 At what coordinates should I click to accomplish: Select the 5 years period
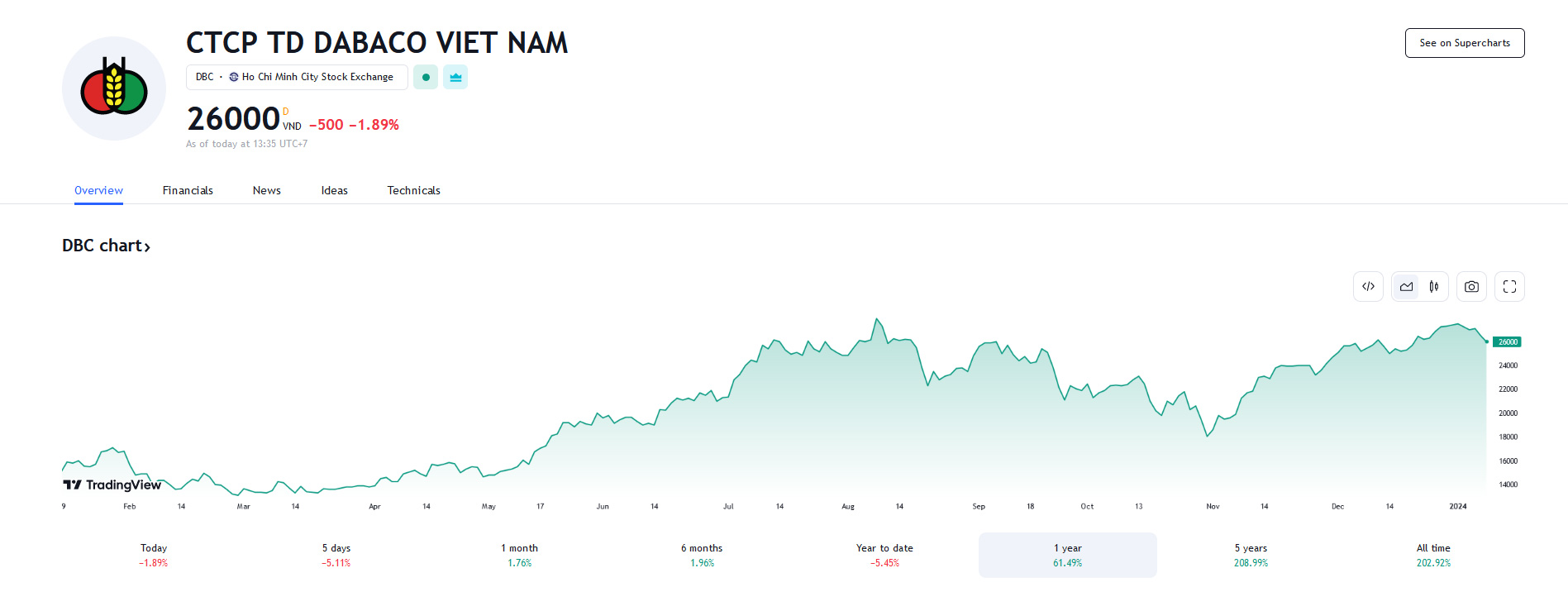[x=1251, y=554]
